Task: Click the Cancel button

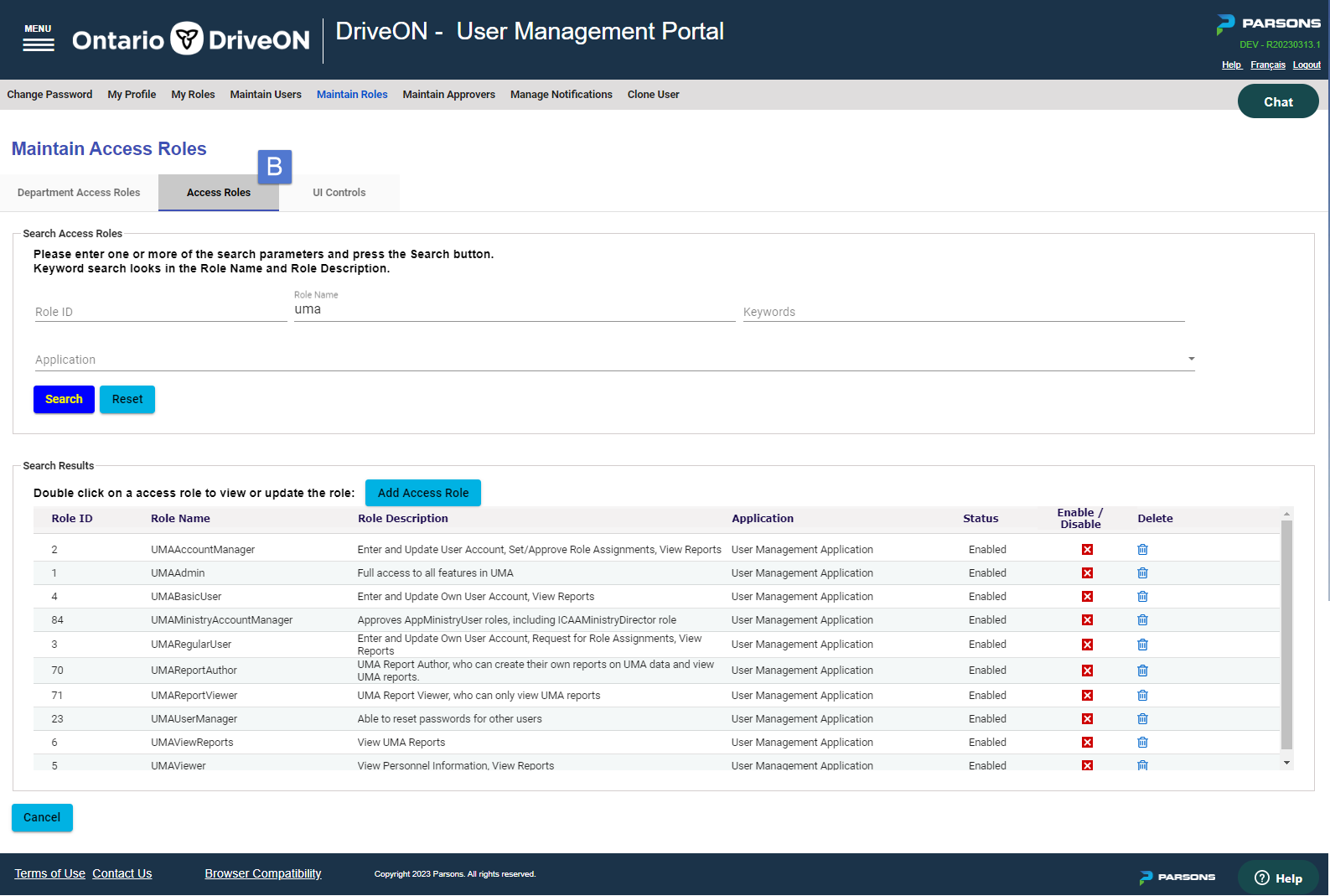Action: pyautogui.click(x=42, y=817)
